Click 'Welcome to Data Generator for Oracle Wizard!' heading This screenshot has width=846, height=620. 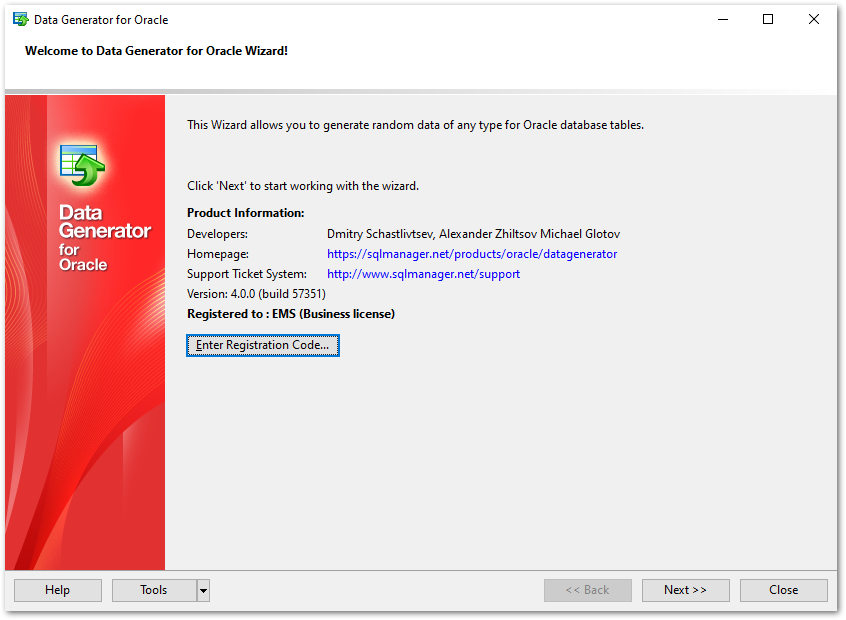click(x=156, y=51)
